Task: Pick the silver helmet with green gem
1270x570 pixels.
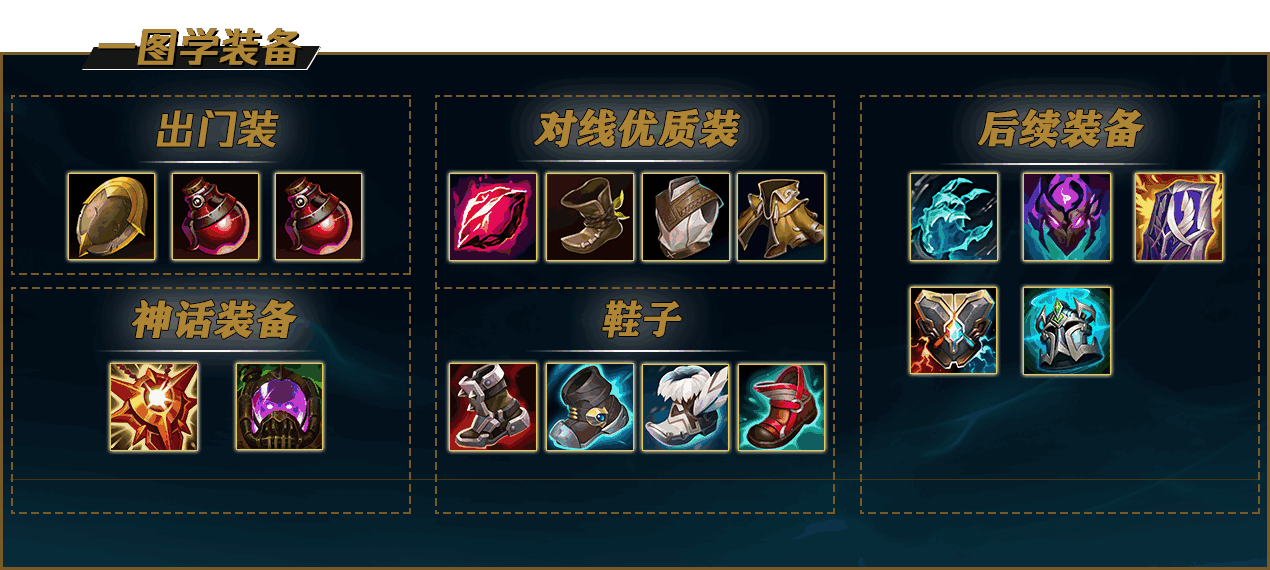Action: pos(1067,331)
